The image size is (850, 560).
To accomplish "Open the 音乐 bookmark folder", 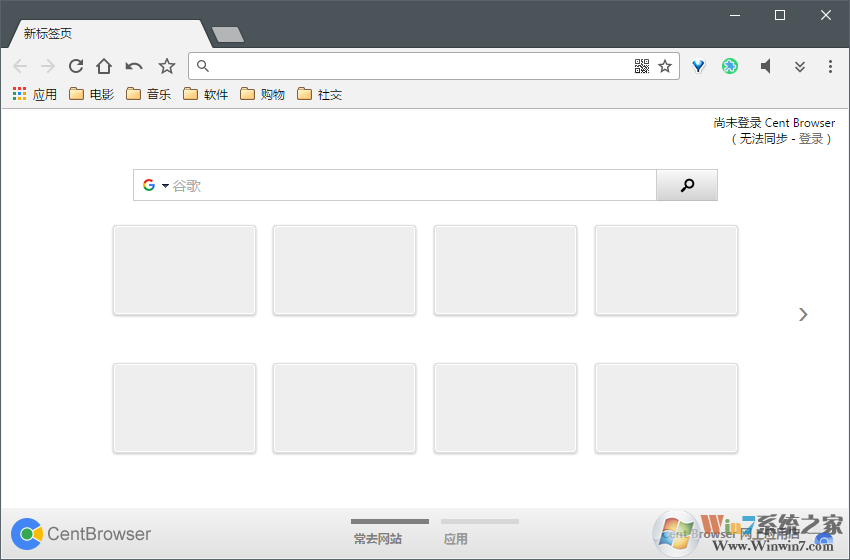I will [x=149, y=94].
